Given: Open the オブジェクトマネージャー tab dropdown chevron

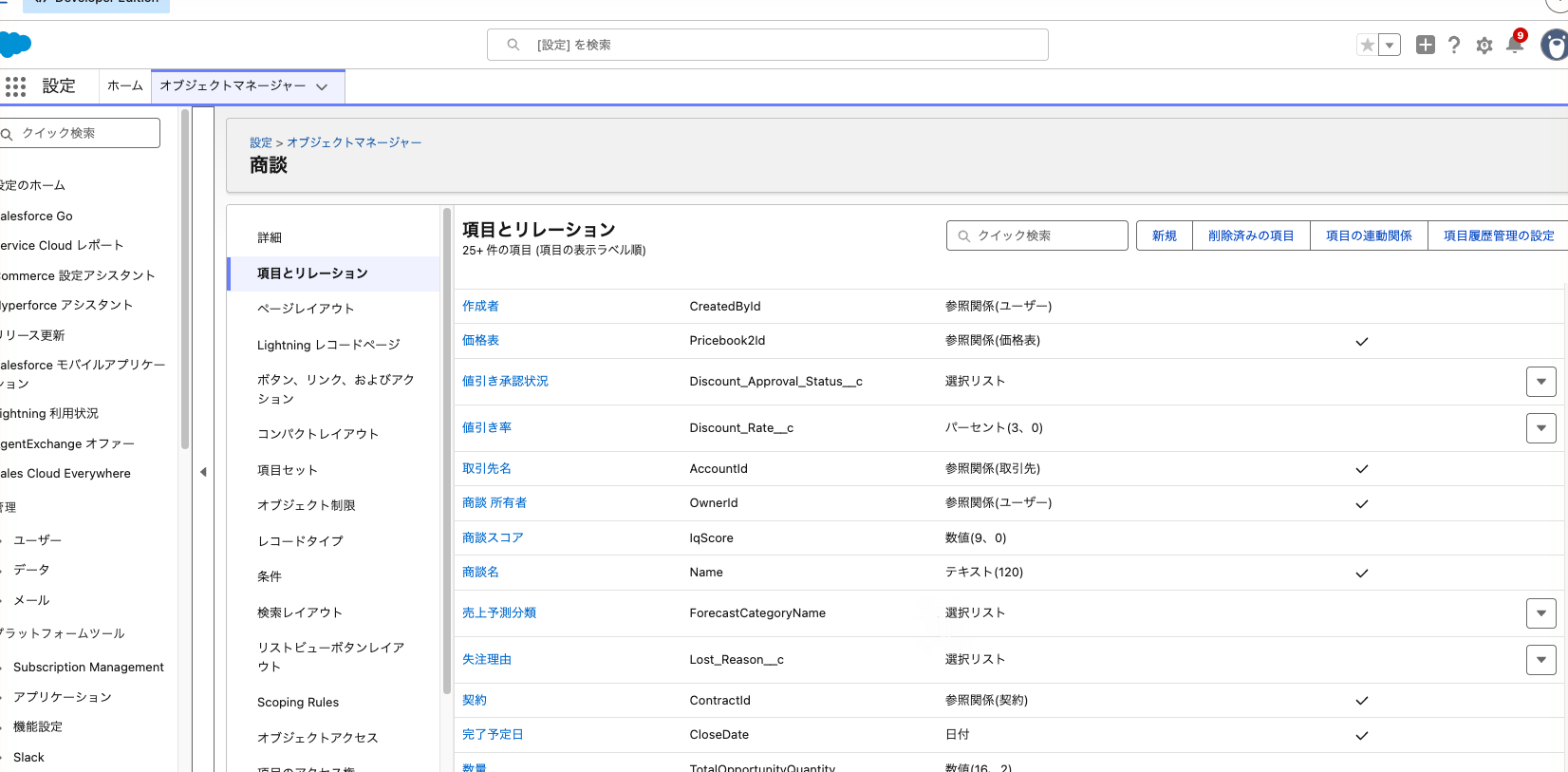Looking at the screenshot, I should (322, 86).
